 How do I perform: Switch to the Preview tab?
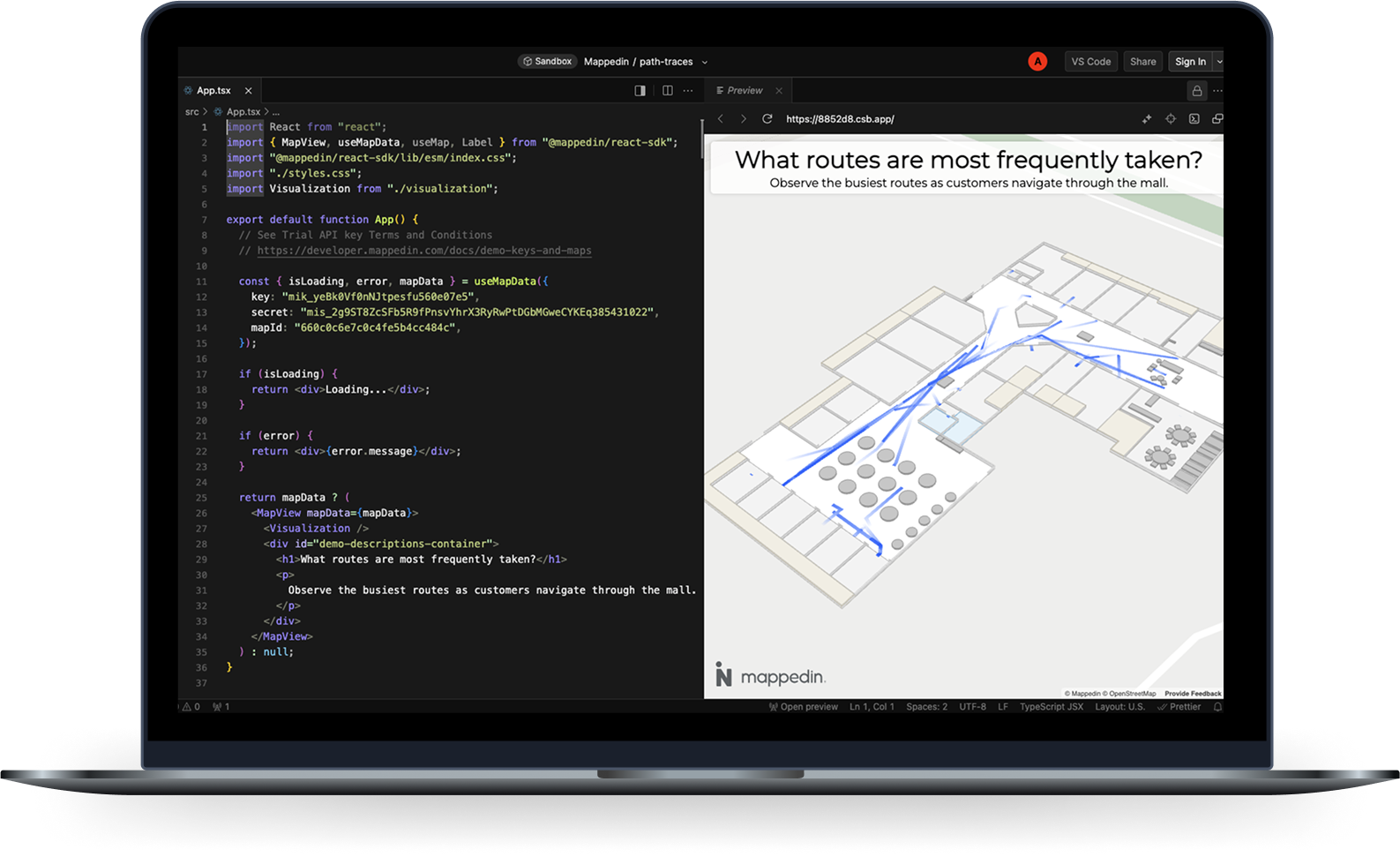click(x=745, y=91)
